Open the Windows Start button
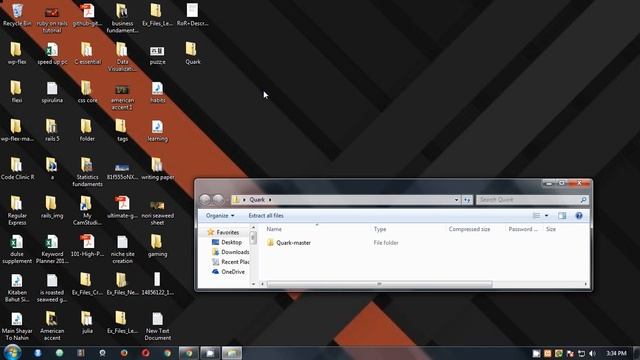The width and height of the screenshot is (640, 360). pyautogui.click(x=12, y=353)
